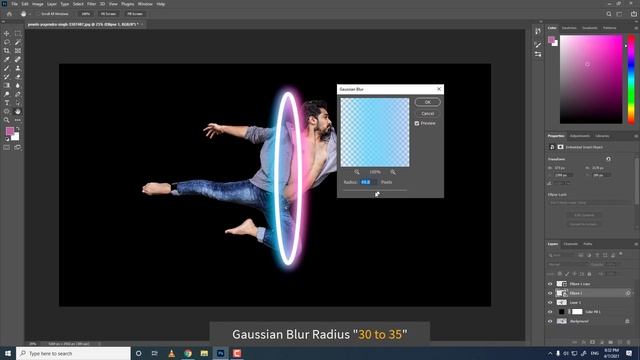Click the search icon at top right

(x=609, y=14)
